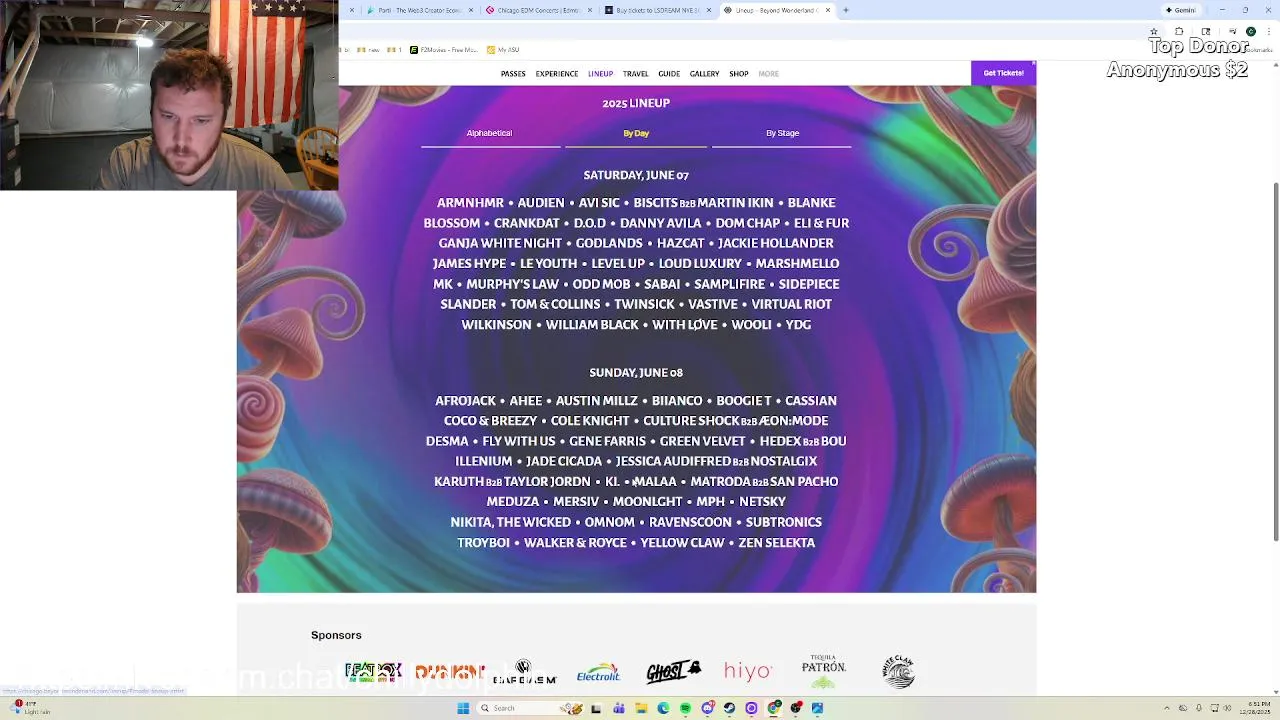Open the White Claw sponsor logo
The height and width of the screenshot is (720, 1280).
coord(898,671)
